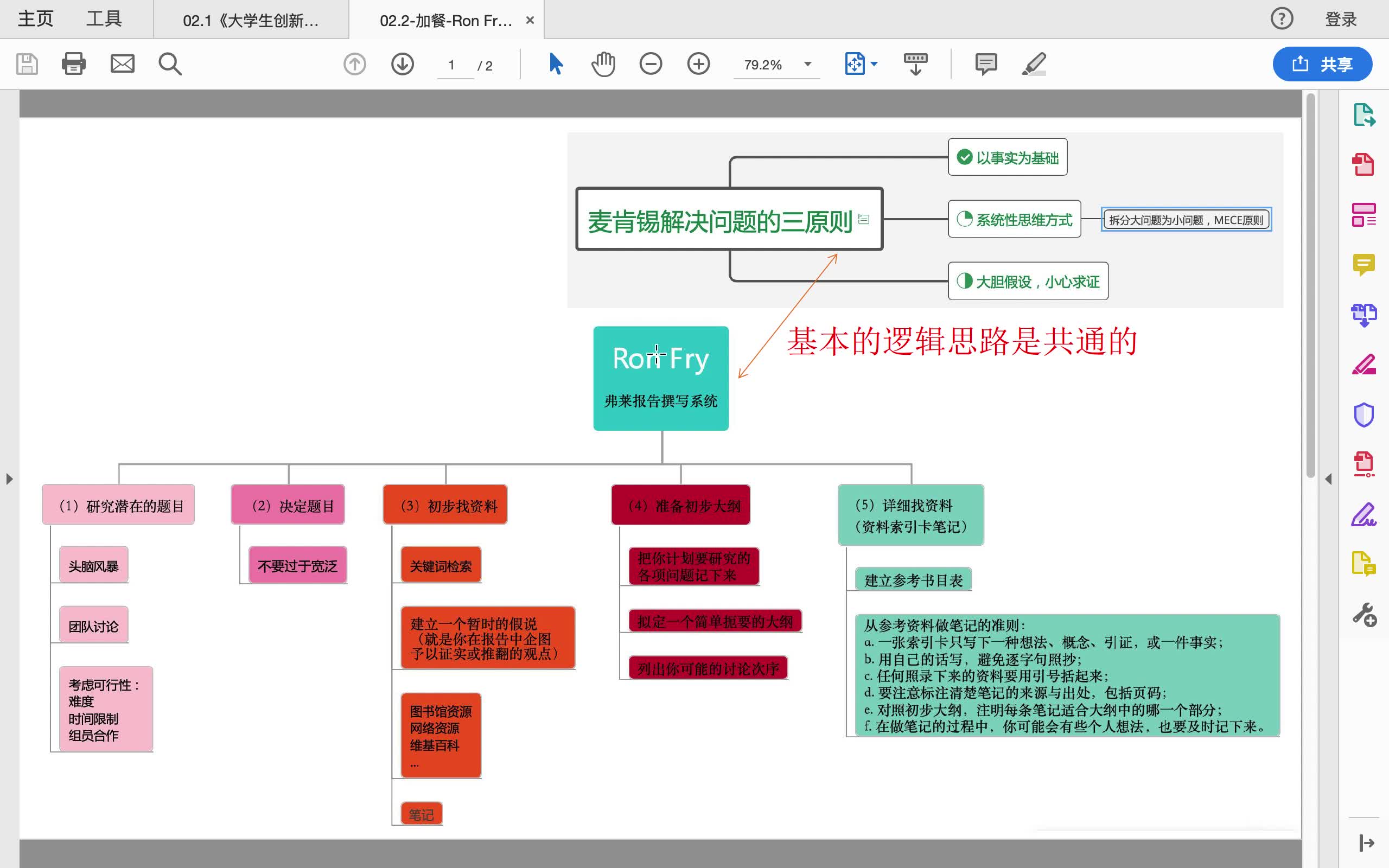Switch to 工具 tools tab
The image size is (1389, 868).
(104, 19)
